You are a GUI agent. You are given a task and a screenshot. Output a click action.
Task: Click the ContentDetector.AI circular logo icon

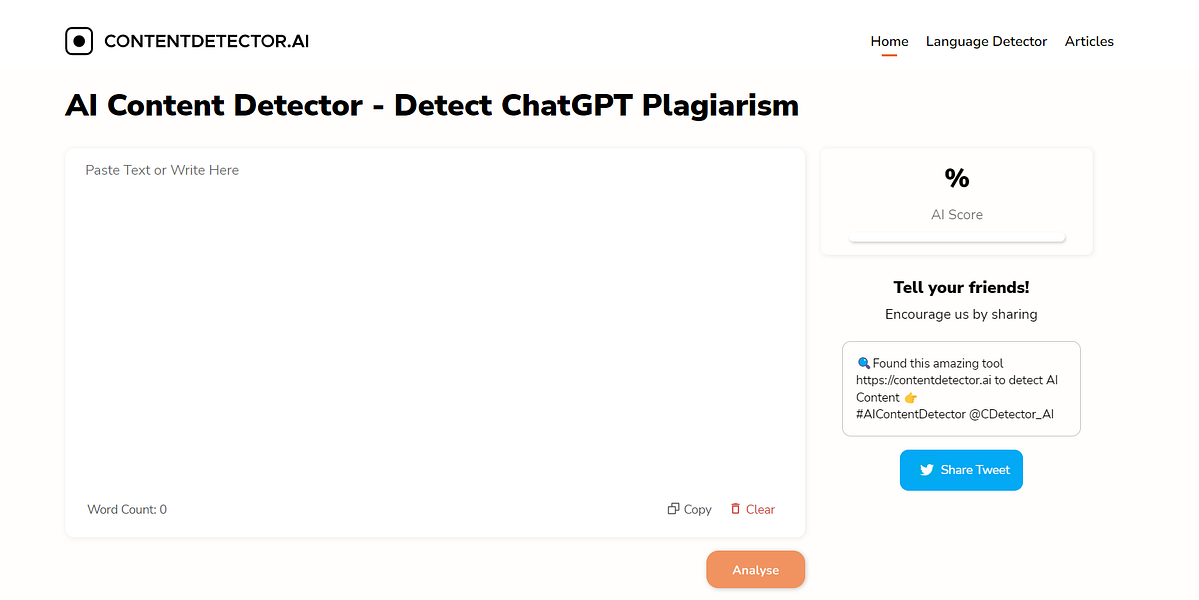(x=79, y=41)
